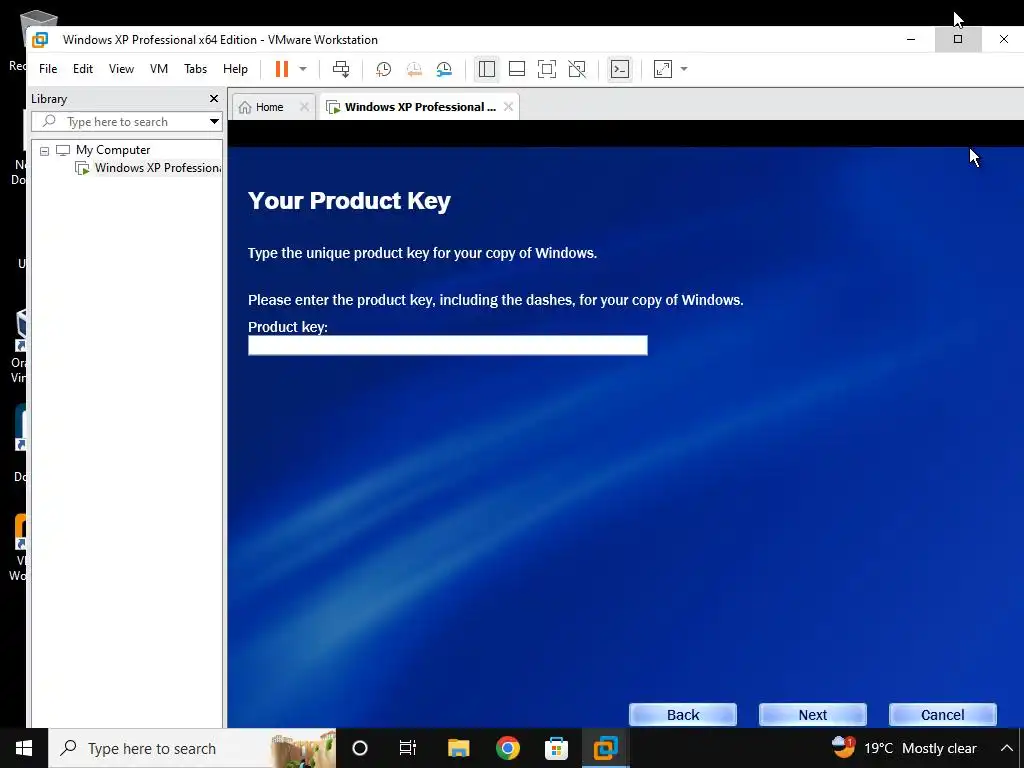Open the VM menu

click(x=159, y=69)
